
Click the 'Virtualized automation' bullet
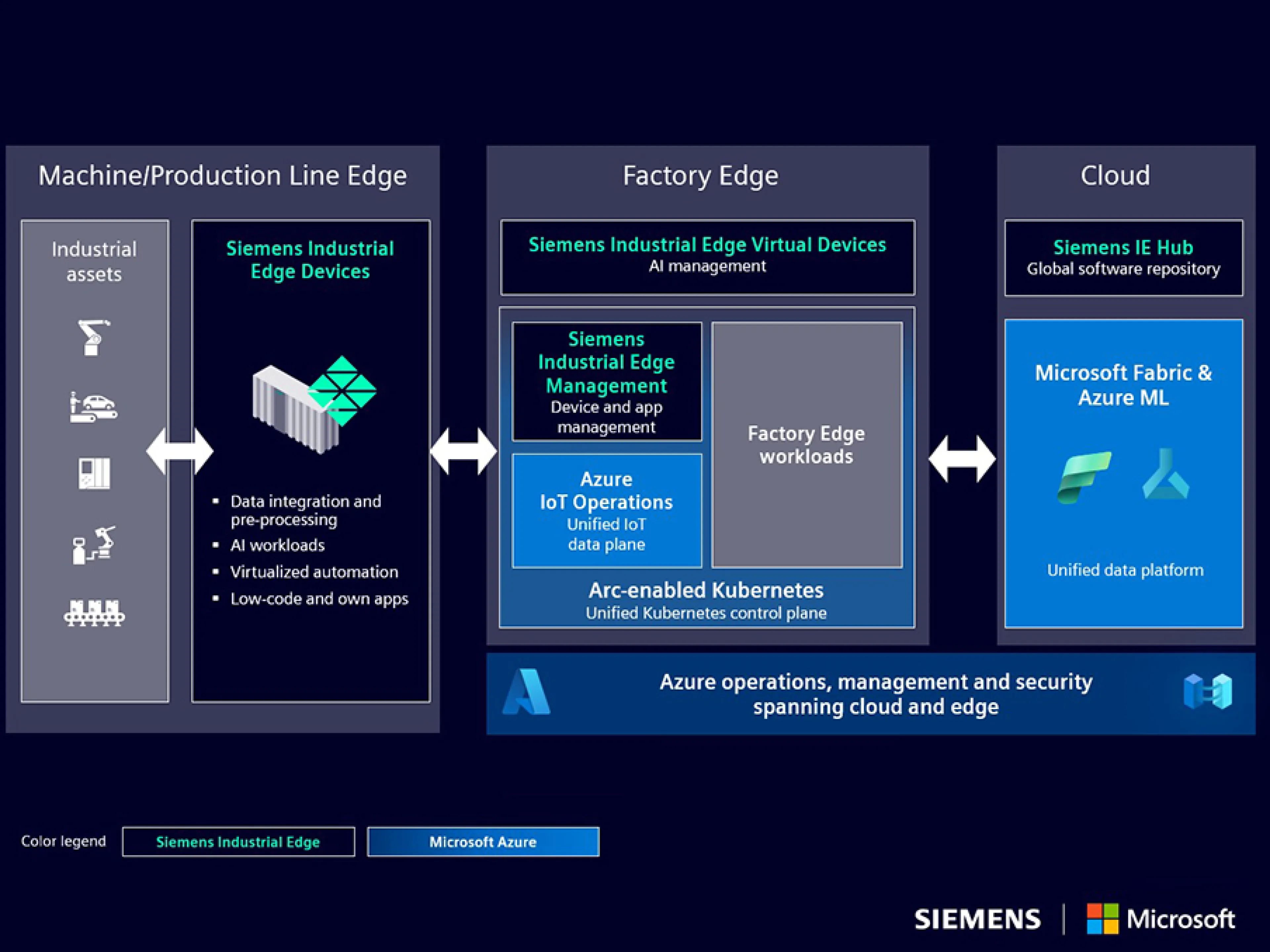[x=314, y=572]
